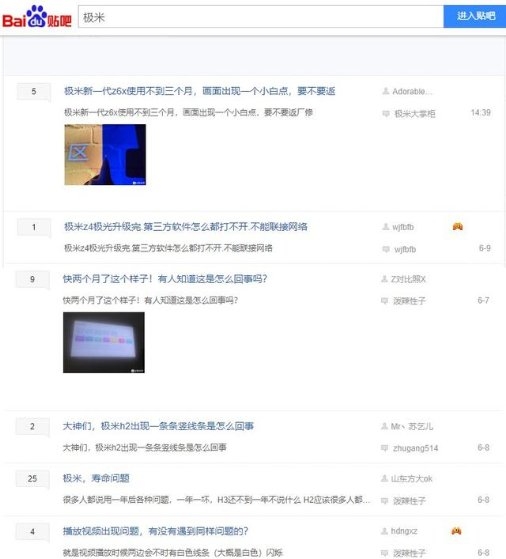This screenshot has width=506, height=559.
Task: Open author Mr、苏艺儿 profile
Action: click(412, 426)
